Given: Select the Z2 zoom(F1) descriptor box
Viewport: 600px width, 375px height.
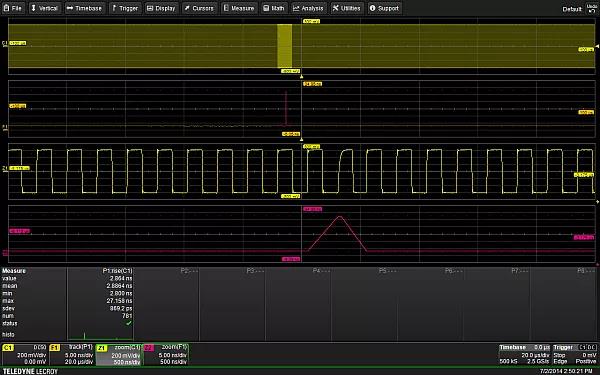Looking at the screenshot, I should click(166, 354).
